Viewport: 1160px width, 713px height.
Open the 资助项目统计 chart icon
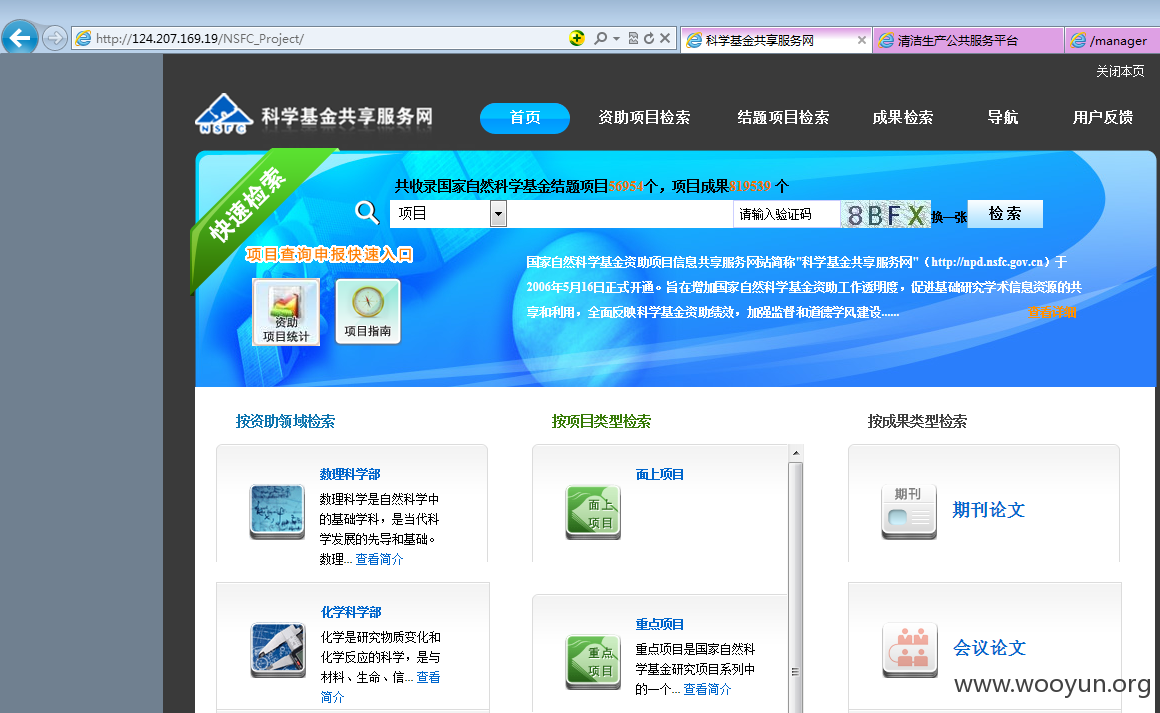click(x=286, y=312)
